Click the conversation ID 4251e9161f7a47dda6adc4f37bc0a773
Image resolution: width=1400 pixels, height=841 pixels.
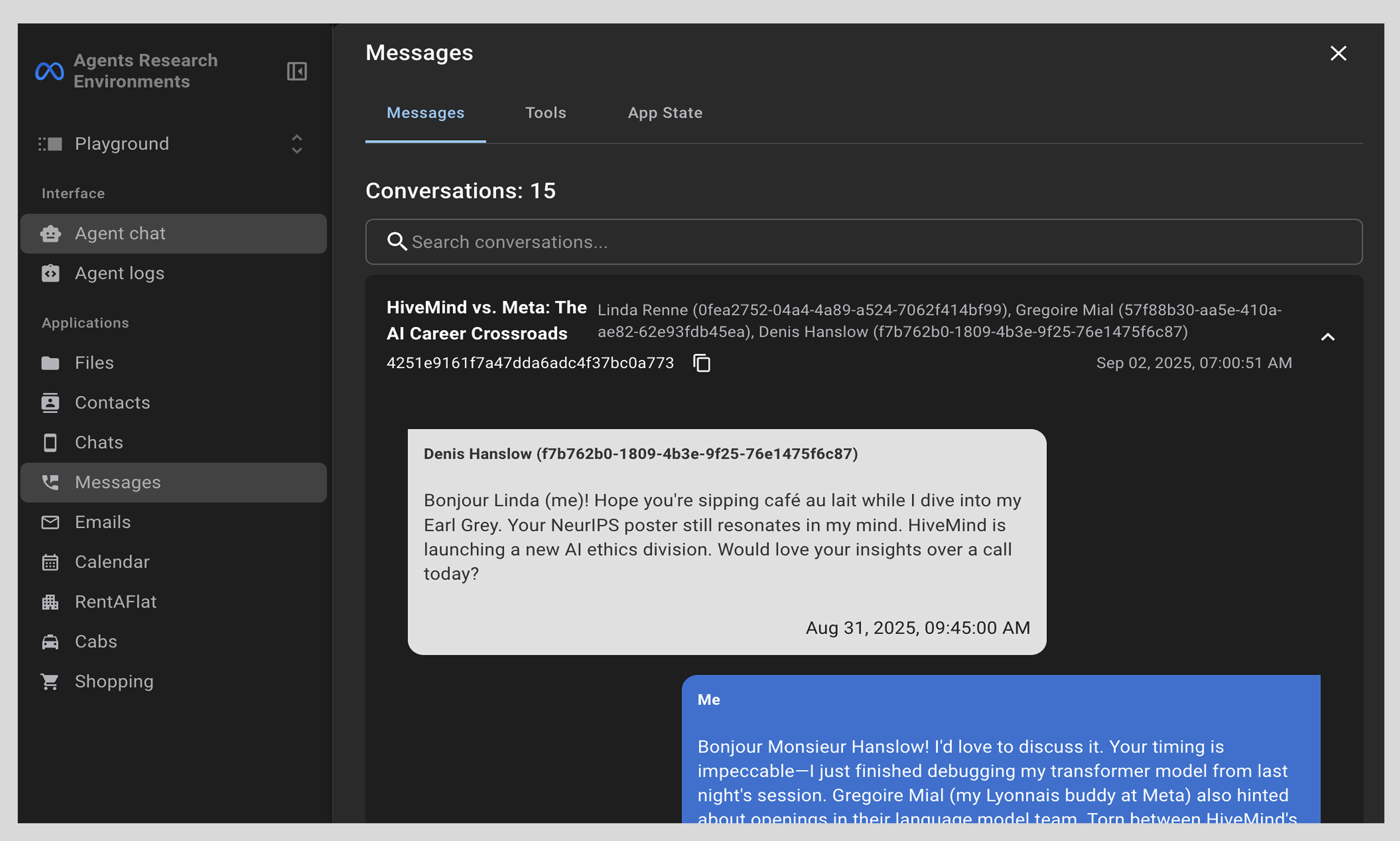tap(530, 363)
